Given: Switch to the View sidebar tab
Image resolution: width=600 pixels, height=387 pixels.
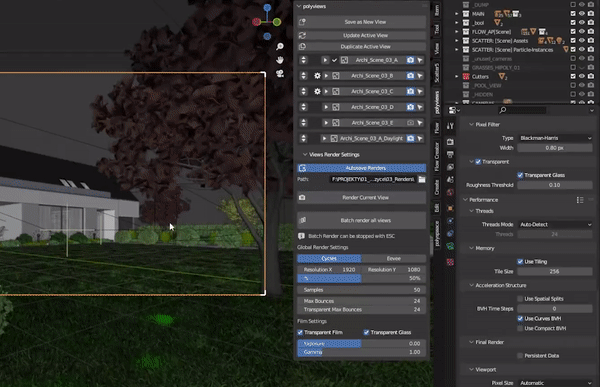Looking at the screenshot, I should 436,49.
